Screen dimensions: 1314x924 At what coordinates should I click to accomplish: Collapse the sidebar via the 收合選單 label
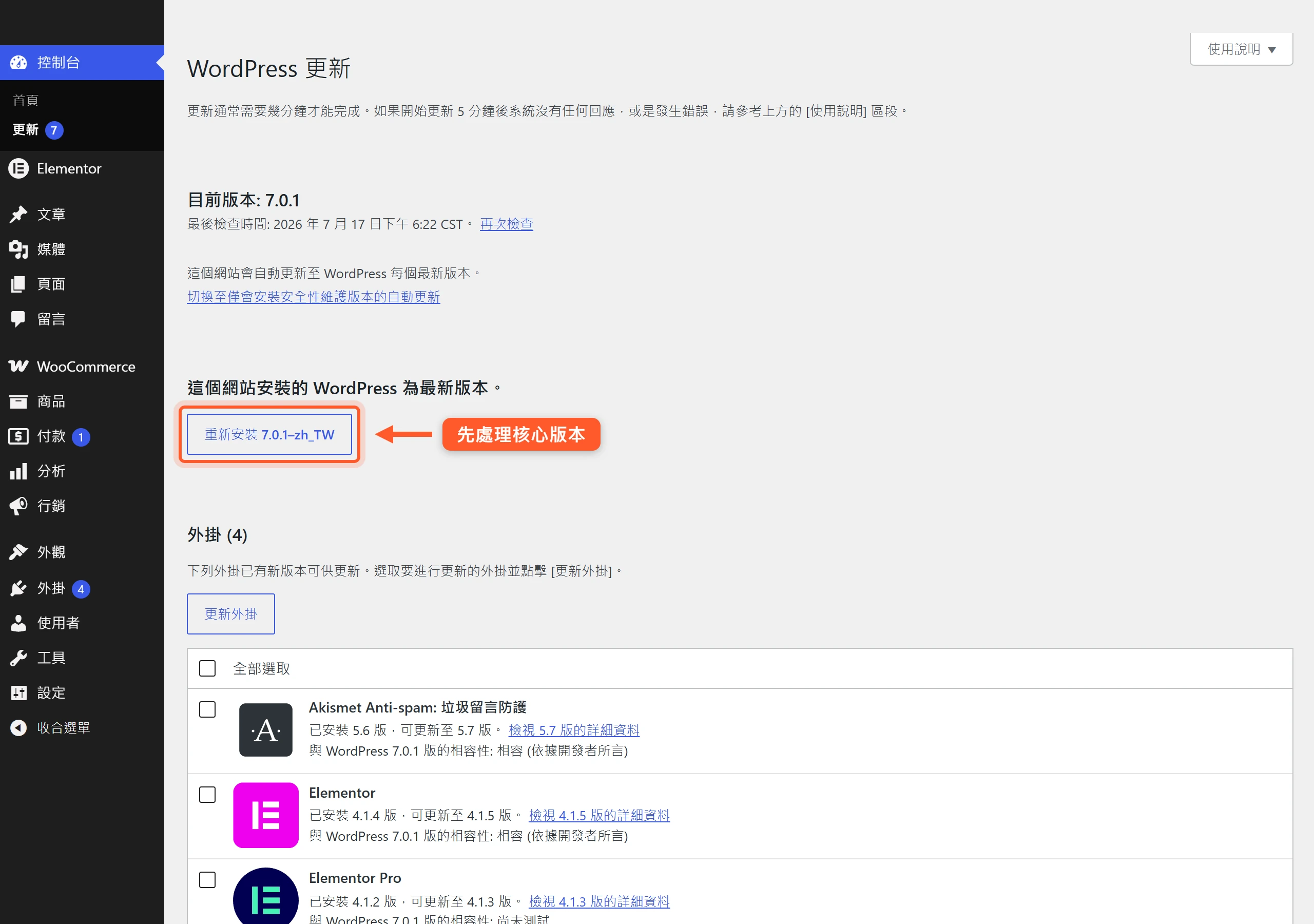click(x=64, y=727)
